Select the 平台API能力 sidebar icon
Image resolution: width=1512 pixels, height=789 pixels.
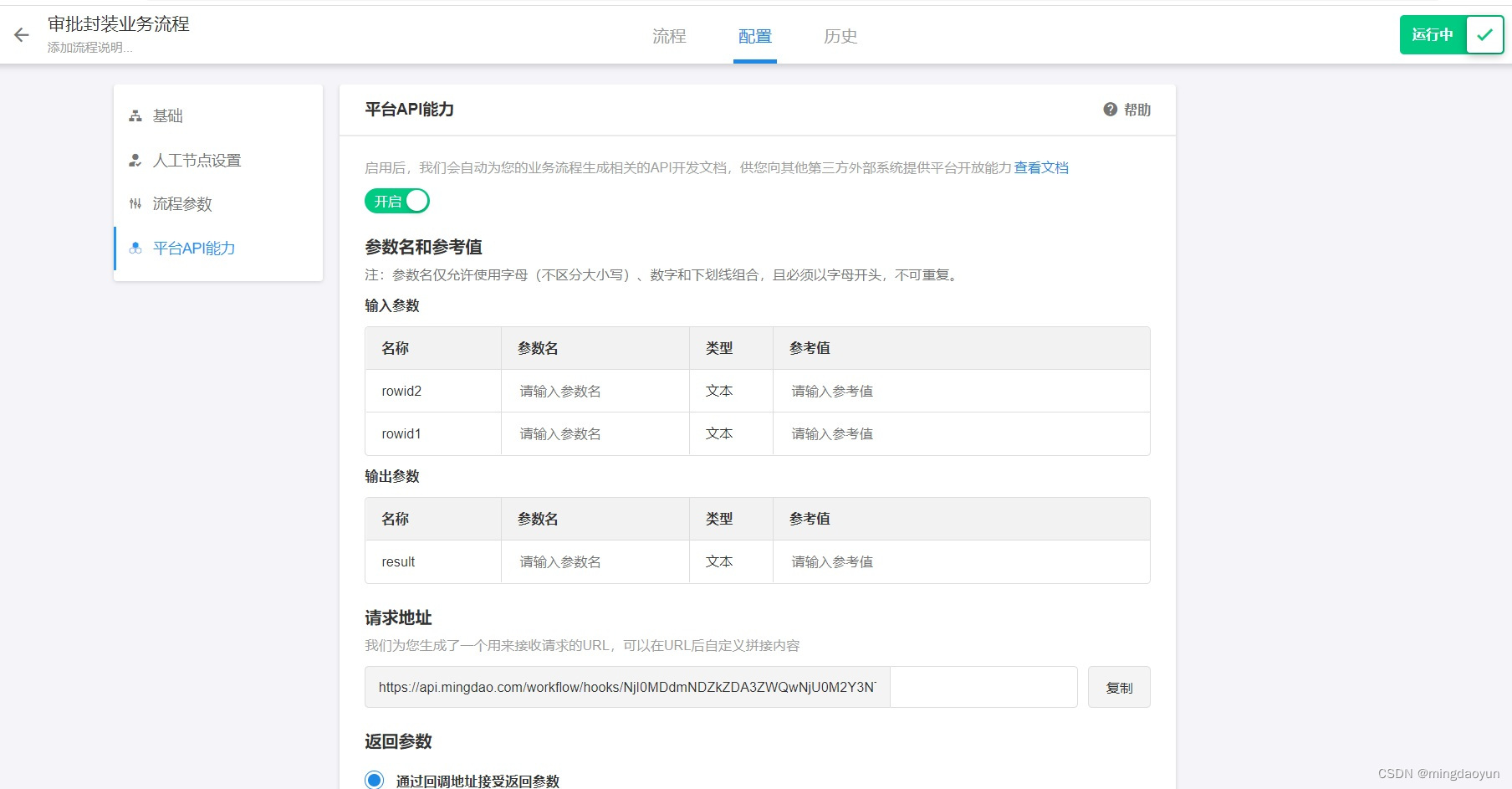135,248
